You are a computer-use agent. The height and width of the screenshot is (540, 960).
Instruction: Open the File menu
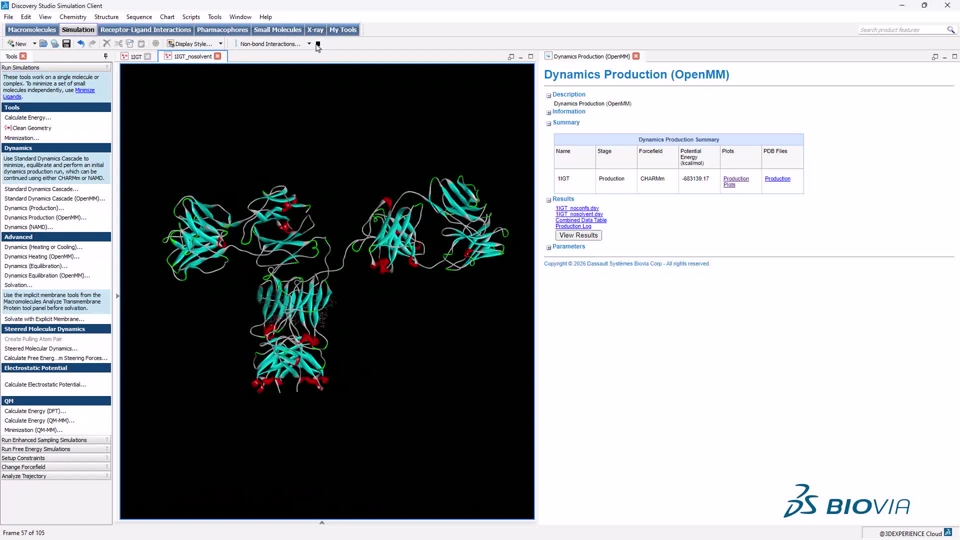coord(9,17)
